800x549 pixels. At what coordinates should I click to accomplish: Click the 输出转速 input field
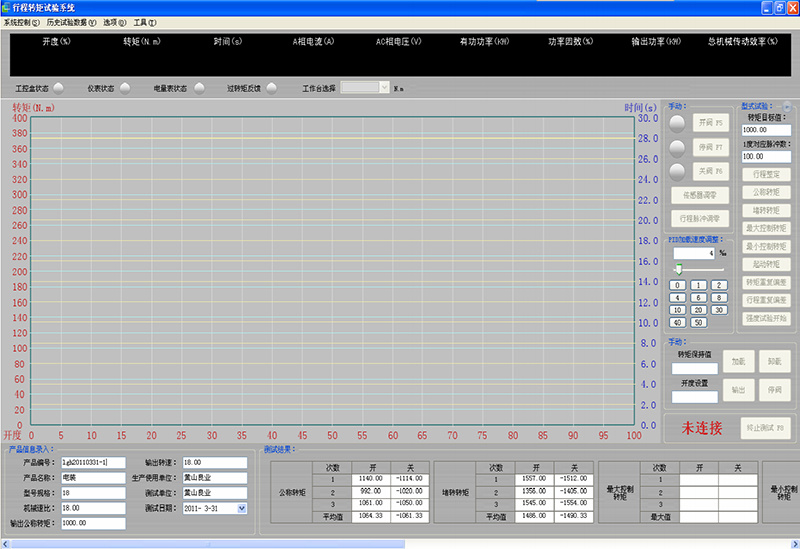point(215,462)
